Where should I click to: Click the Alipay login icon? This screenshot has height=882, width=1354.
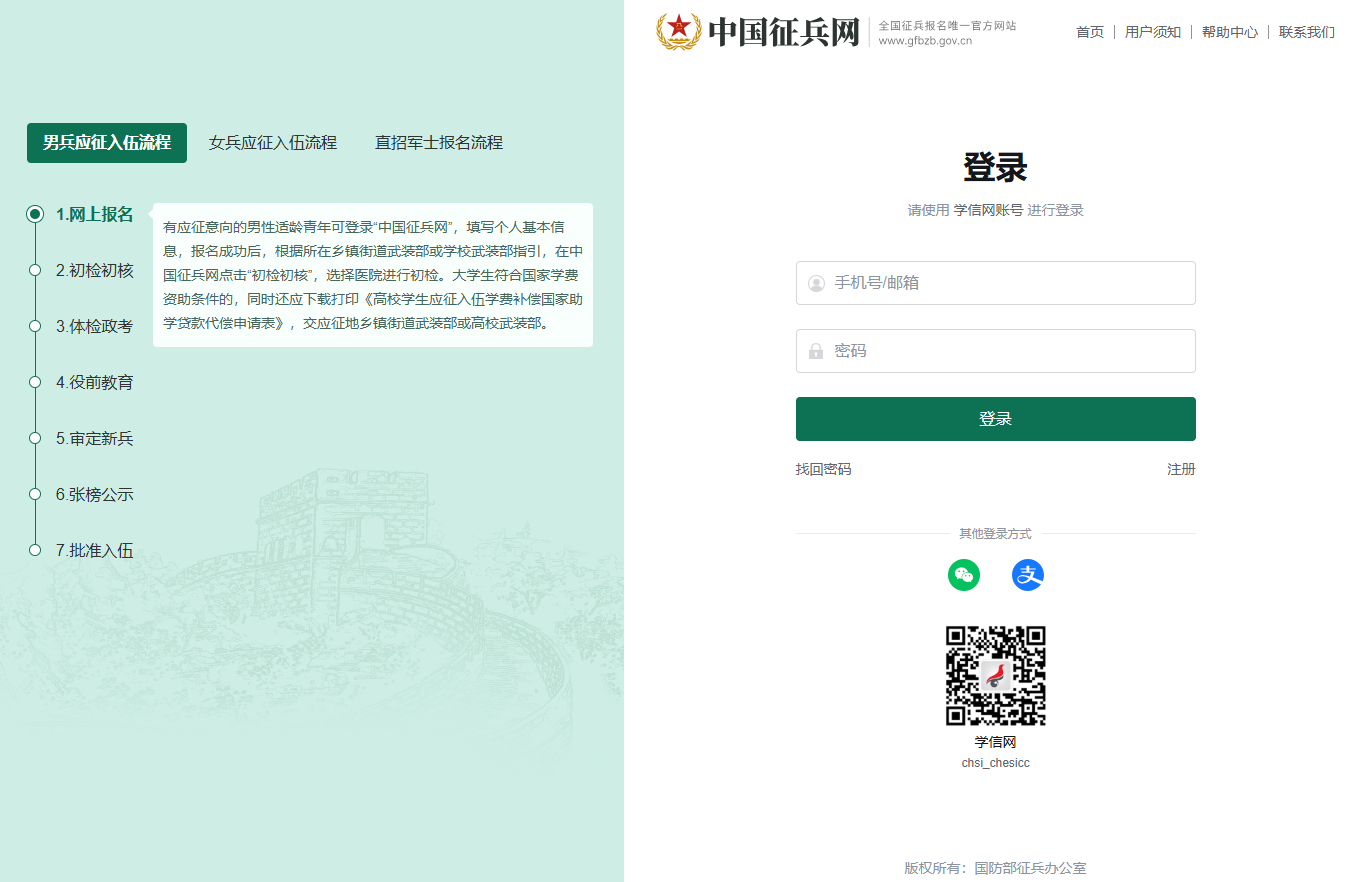pos(1028,575)
